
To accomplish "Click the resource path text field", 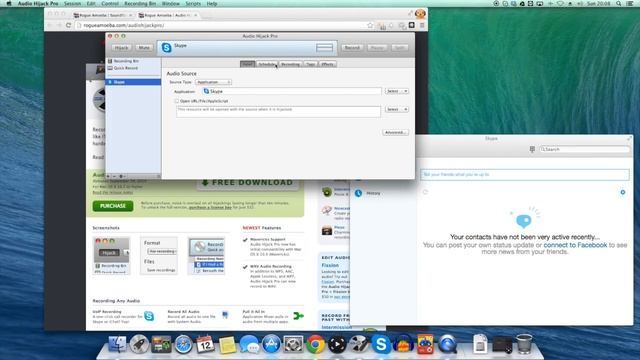I will tap(278, 111).
